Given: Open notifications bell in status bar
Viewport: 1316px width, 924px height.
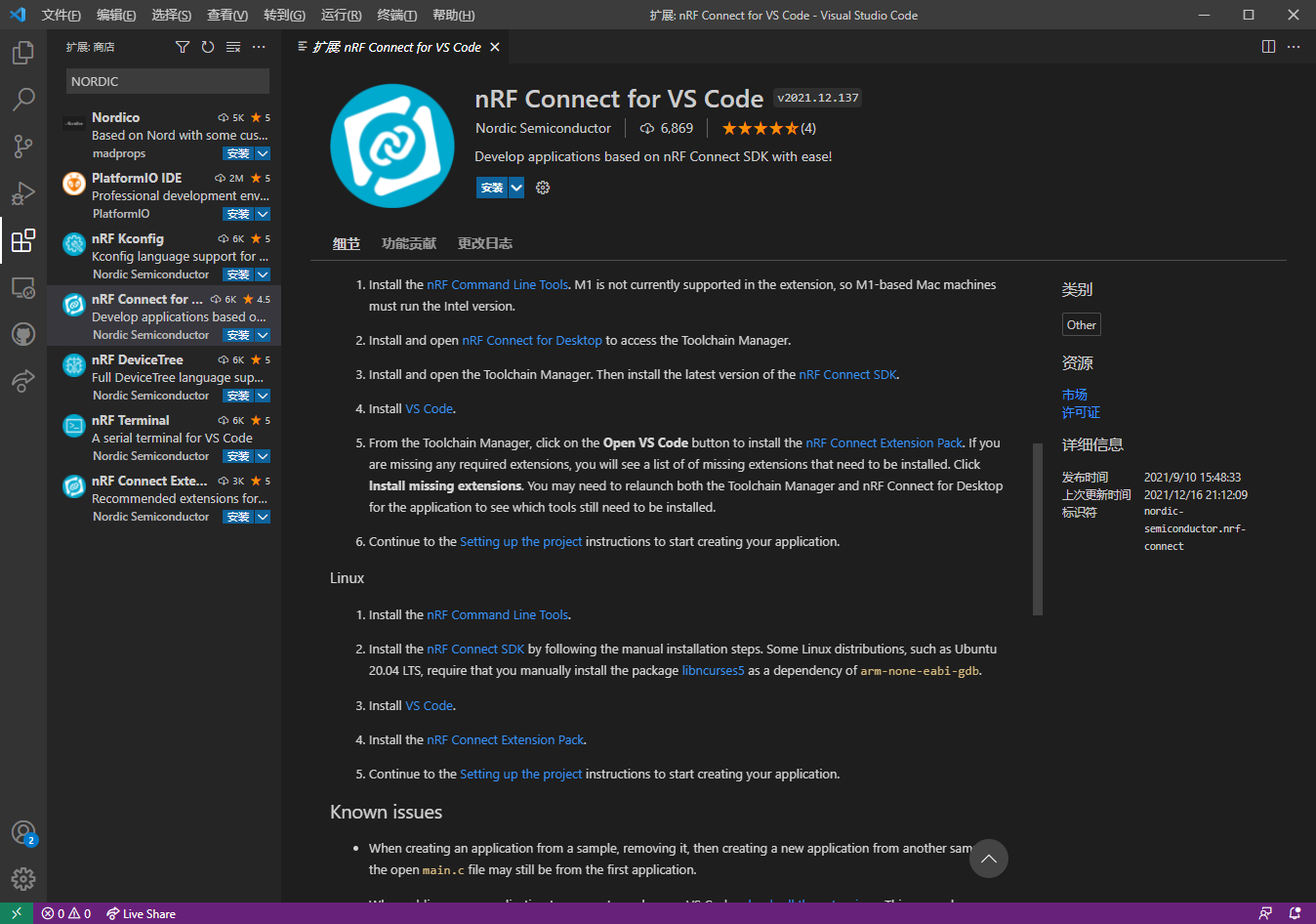Looking at the screenshot, I should click(x=1295, y=913).
